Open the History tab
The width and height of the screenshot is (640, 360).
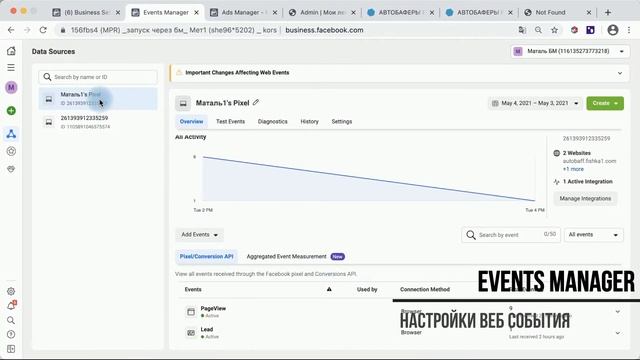point(309,122)
